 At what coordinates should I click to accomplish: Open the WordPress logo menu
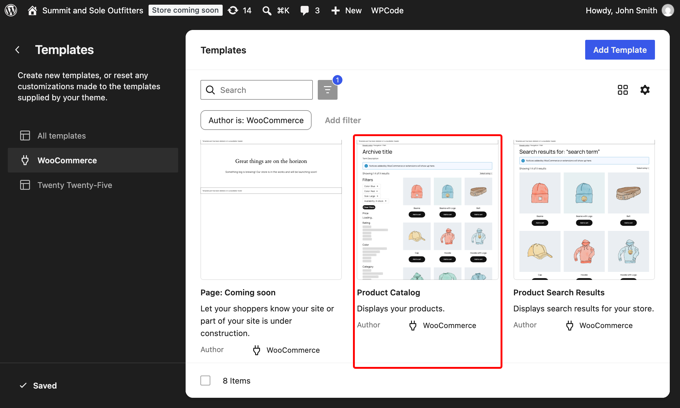(11, 10)
